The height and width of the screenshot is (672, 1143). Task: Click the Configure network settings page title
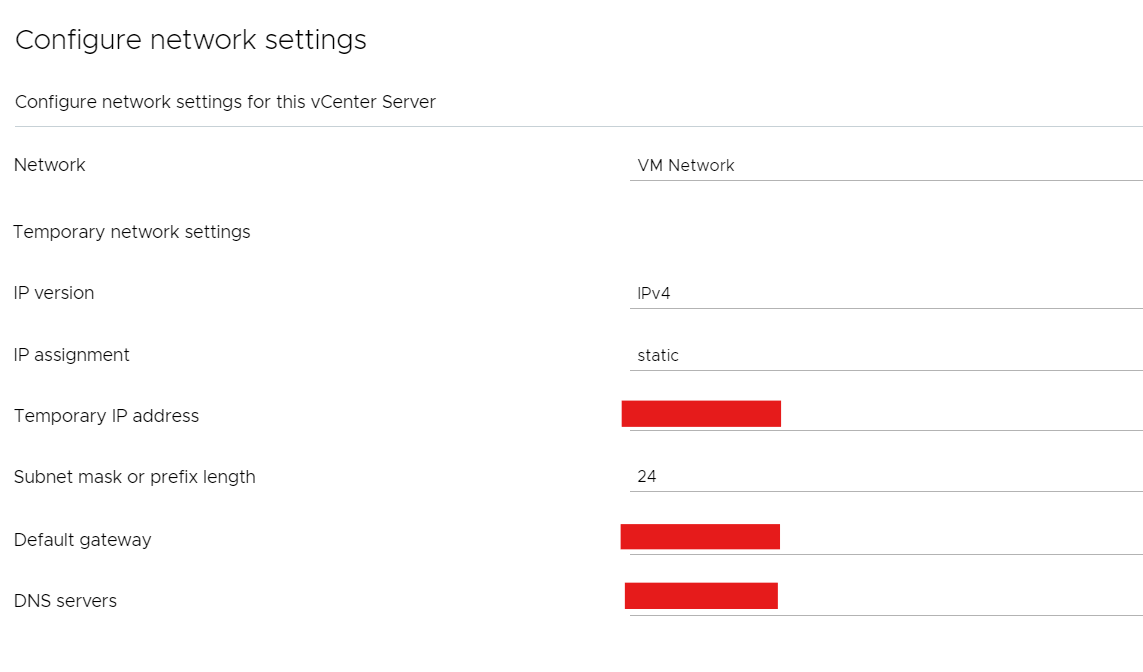[191, 40]
